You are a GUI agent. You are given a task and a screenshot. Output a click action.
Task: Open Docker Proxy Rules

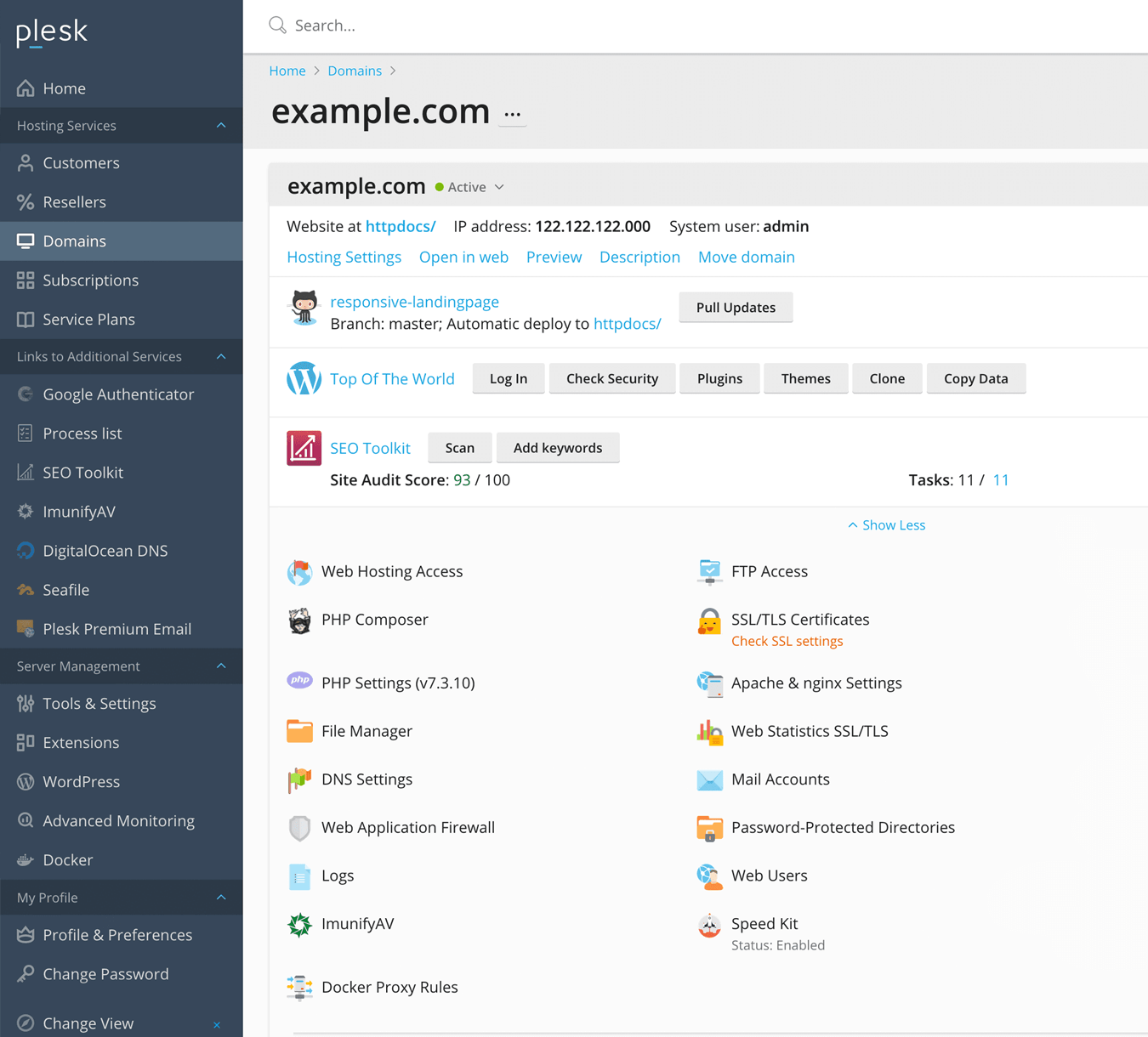(x=389, y=987)
